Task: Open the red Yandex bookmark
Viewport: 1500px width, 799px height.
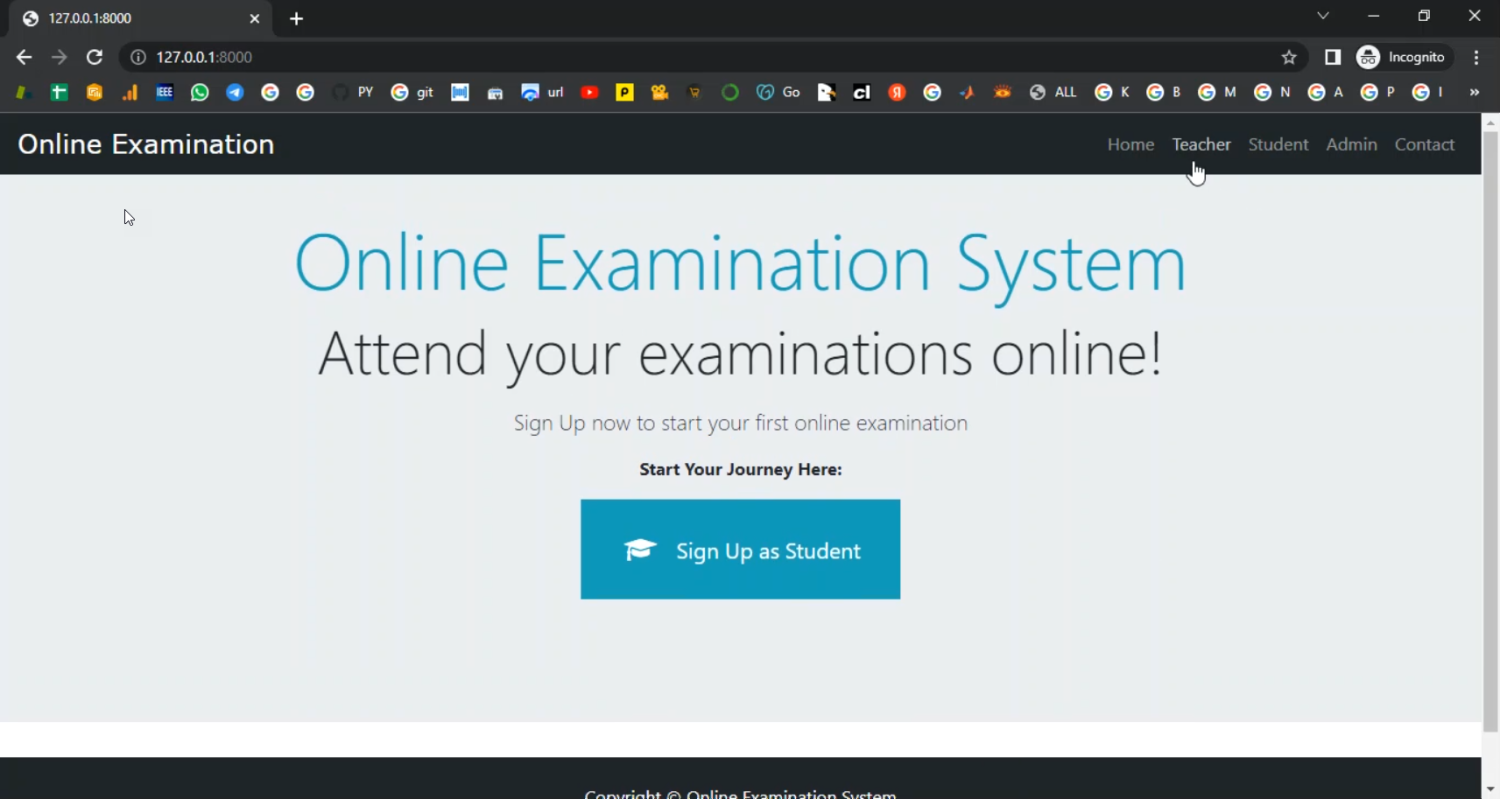Action: (897, 92)
